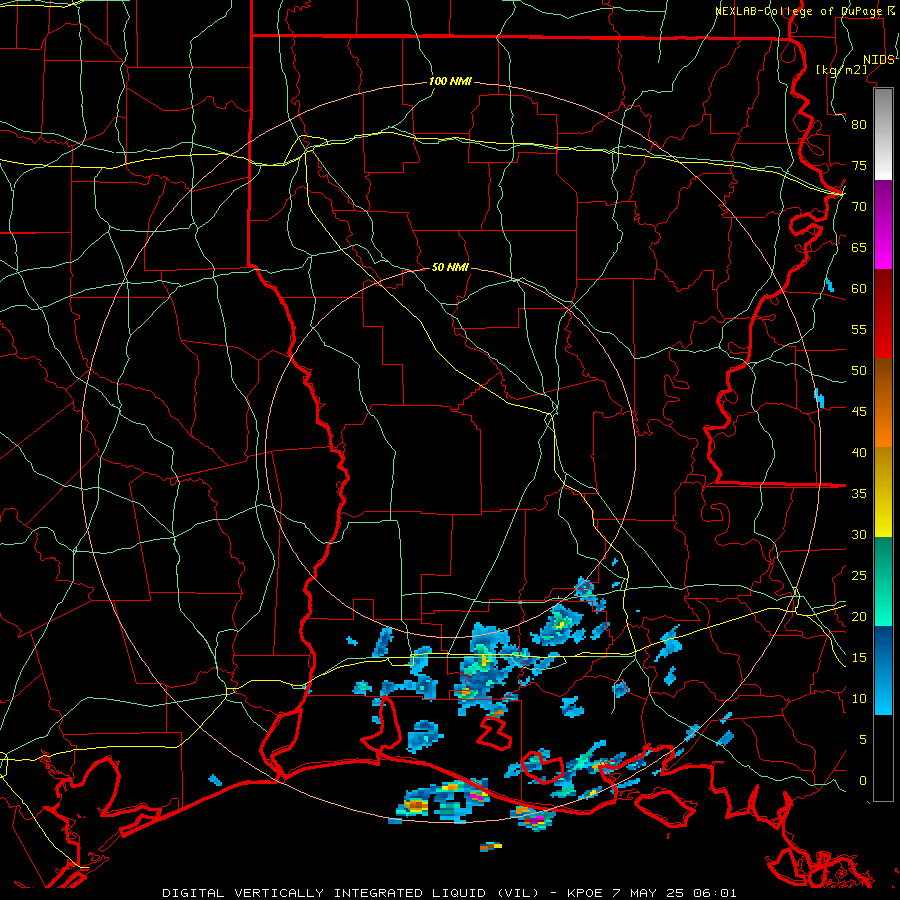The width and height of the screenshot is (900, 900).
Task: Click the legend value 30
Action: coord(859,535)
